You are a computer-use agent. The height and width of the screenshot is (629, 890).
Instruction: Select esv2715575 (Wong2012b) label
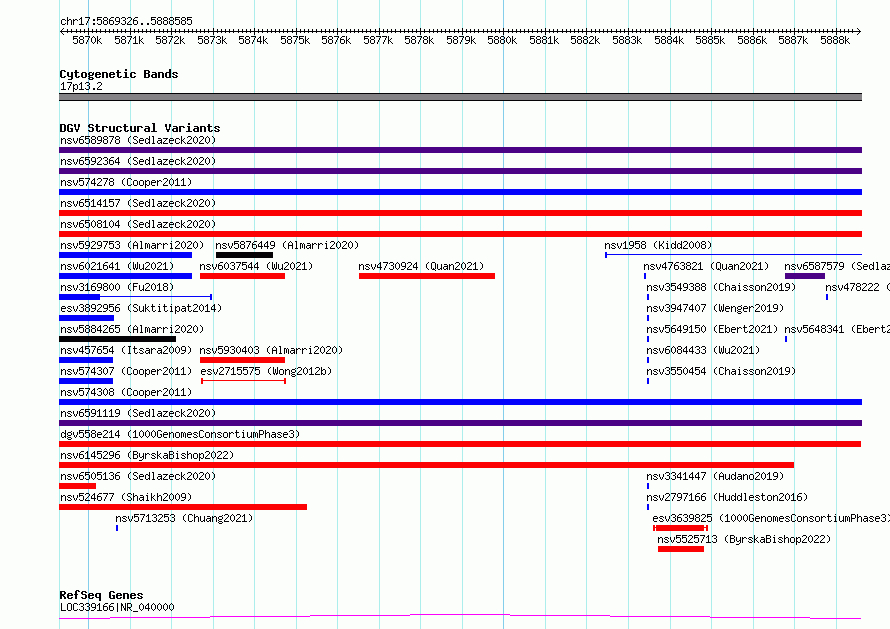266,371
